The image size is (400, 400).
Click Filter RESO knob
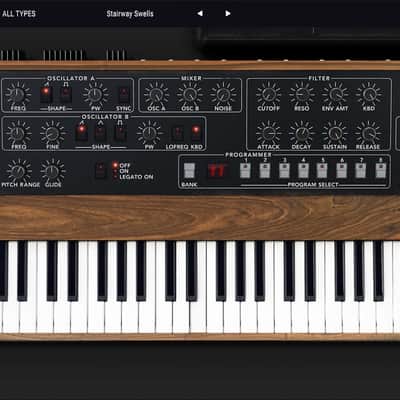click(x=302, y=94)
